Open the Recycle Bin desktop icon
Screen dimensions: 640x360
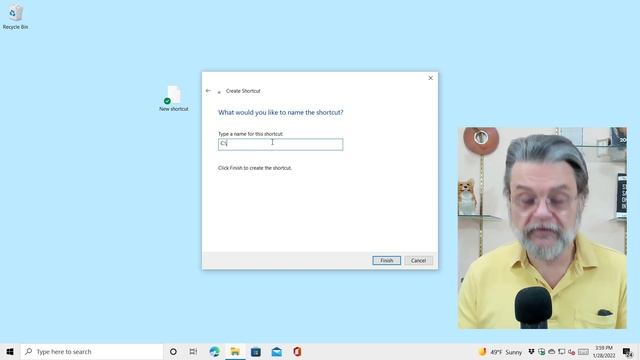[16, 17]
